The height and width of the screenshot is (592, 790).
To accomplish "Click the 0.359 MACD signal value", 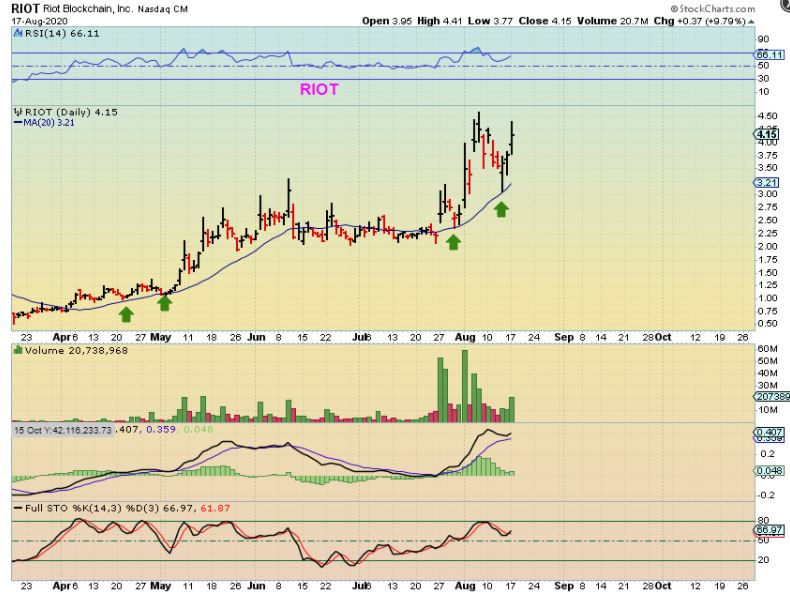I will tap(161, 429).
